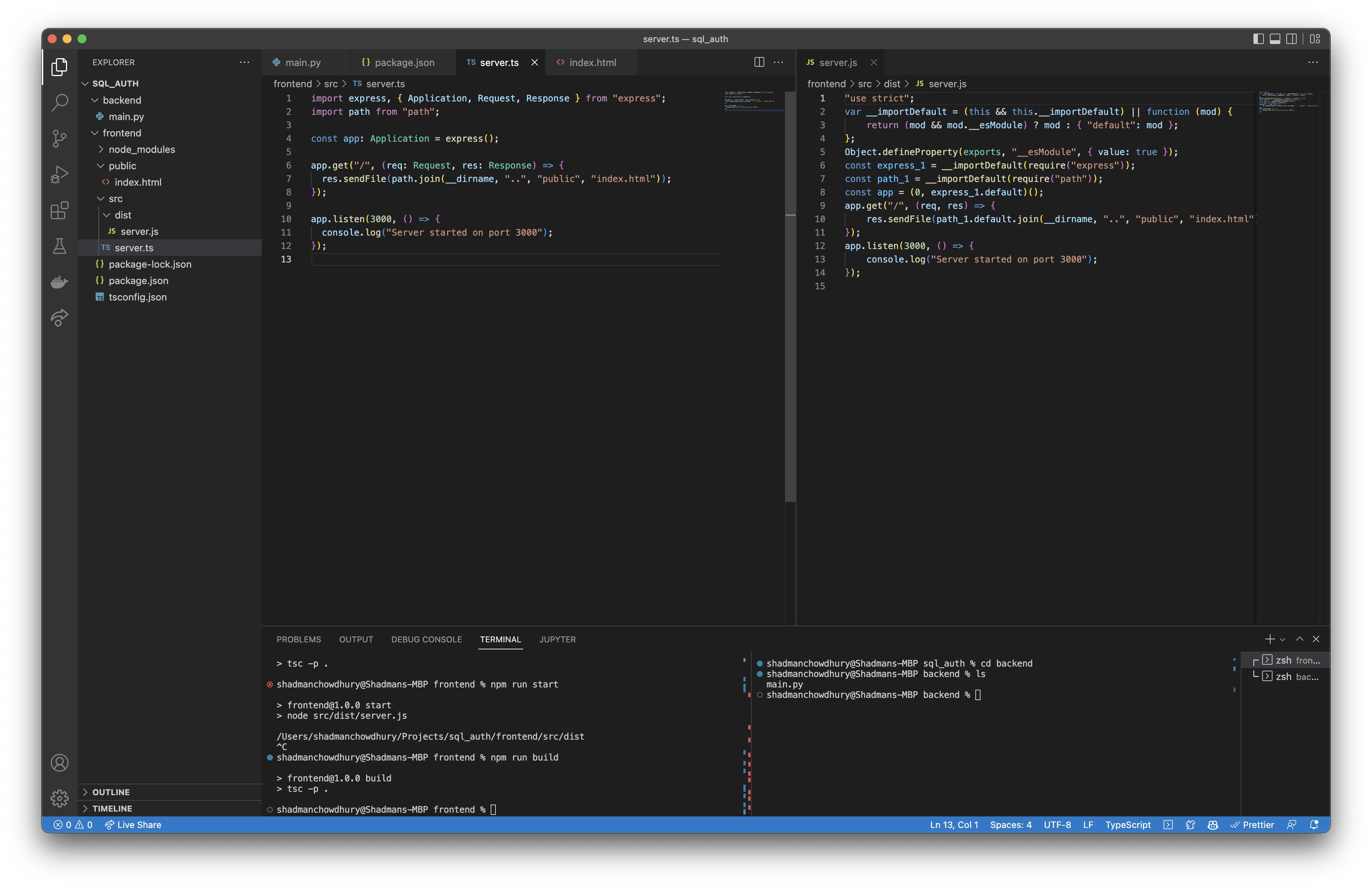Open the Explorer view in activity bar
Screen dimensions: 1372x888
point(59,67)
